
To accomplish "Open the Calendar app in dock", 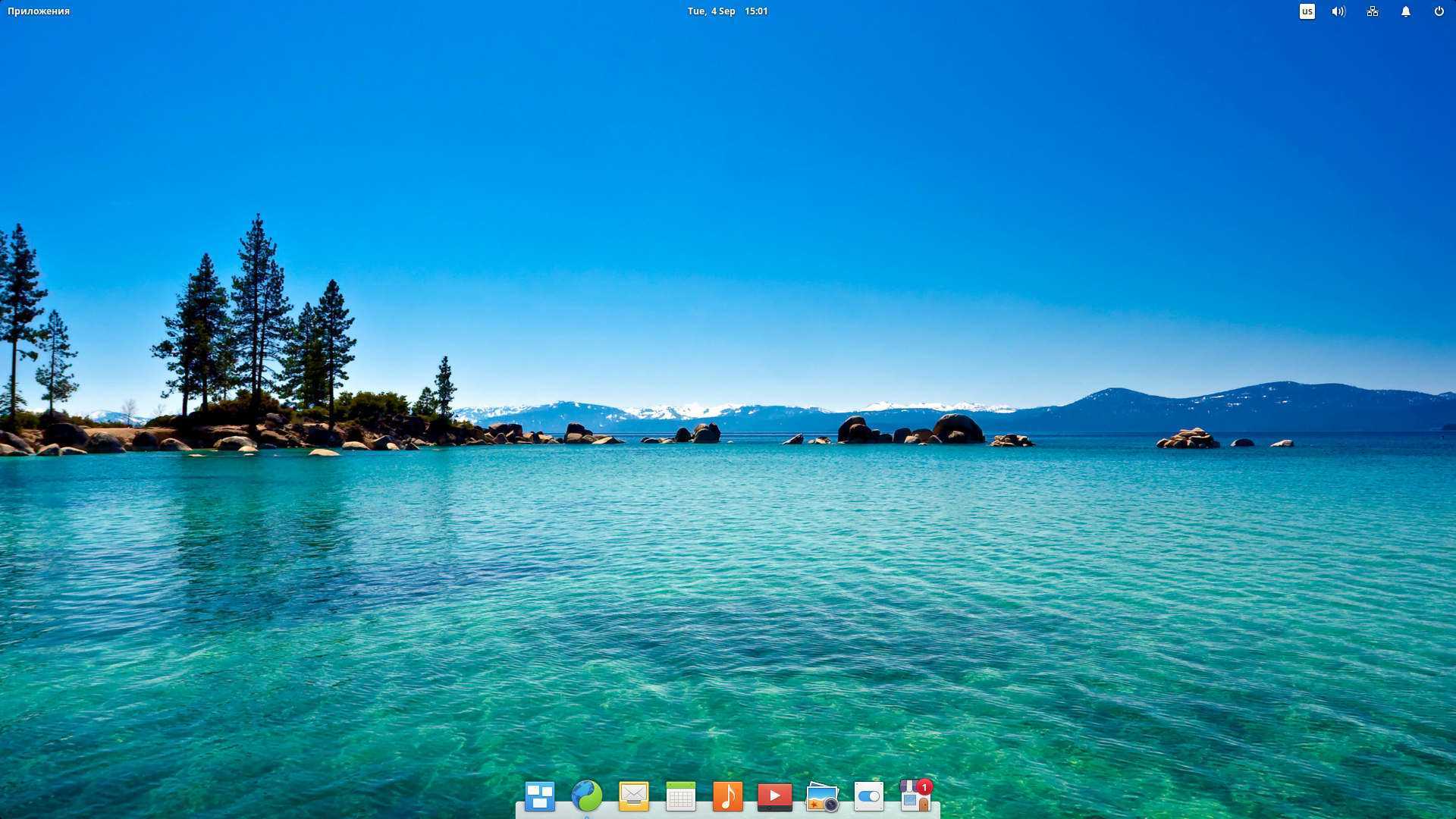I will (681, 796).
